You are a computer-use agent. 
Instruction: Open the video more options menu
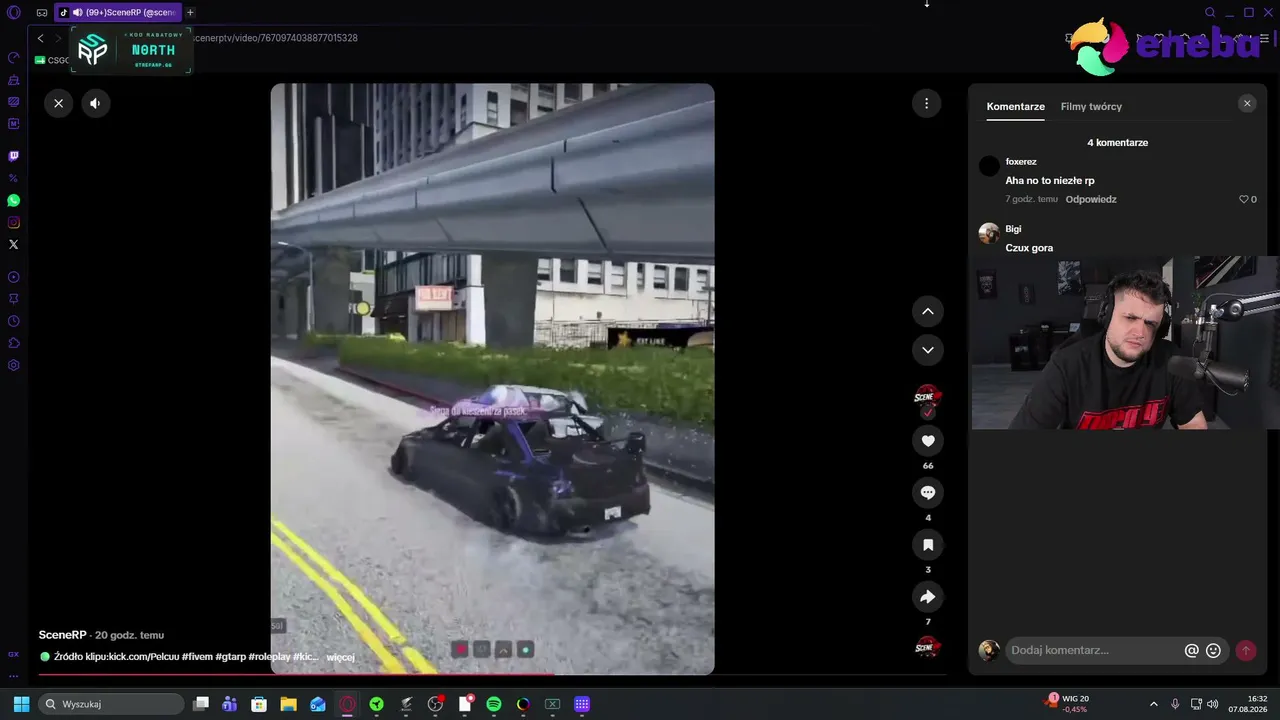[927, 103]
